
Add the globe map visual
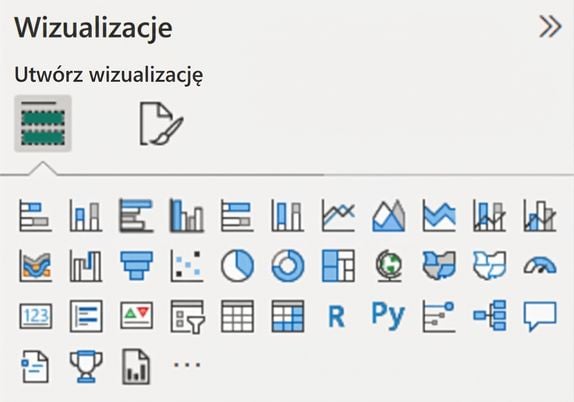tap(389, 265)
